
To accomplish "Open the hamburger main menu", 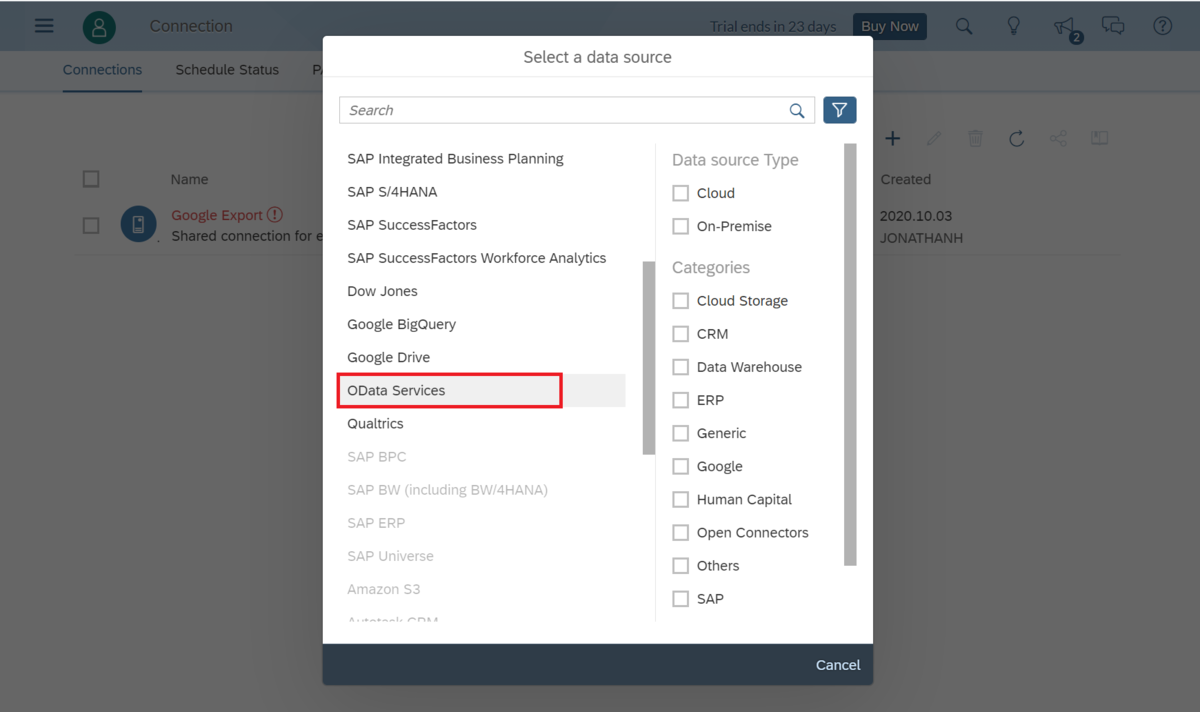I will [44, 26].
